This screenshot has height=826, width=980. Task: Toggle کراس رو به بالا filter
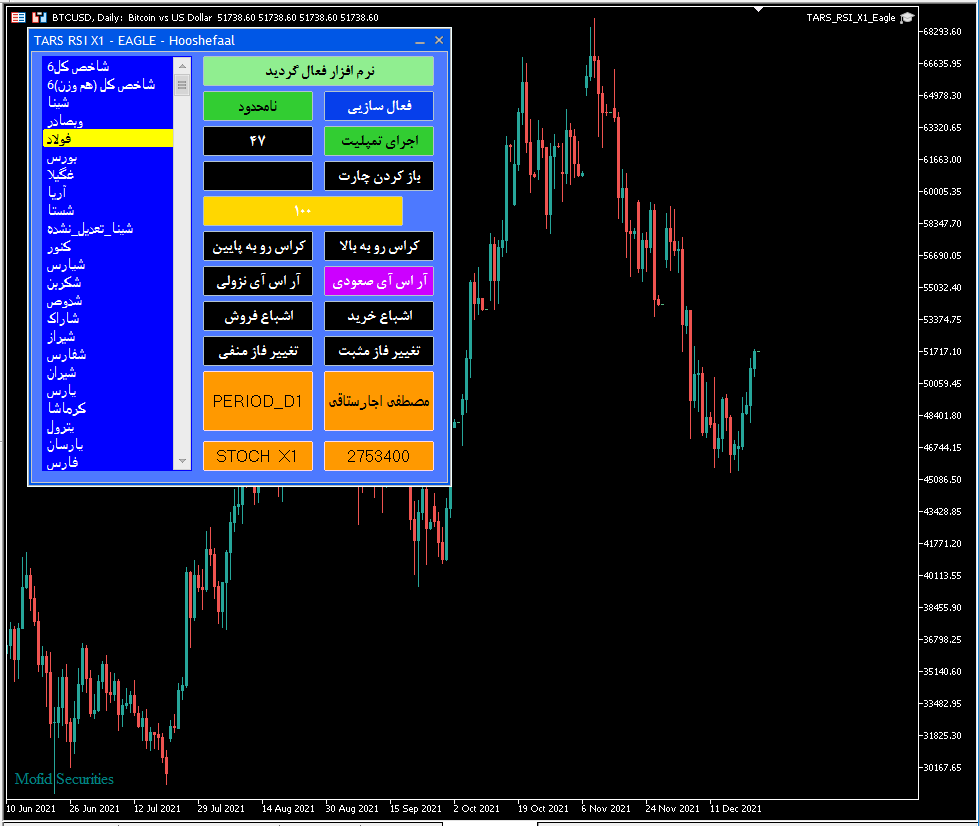[379, 246]
